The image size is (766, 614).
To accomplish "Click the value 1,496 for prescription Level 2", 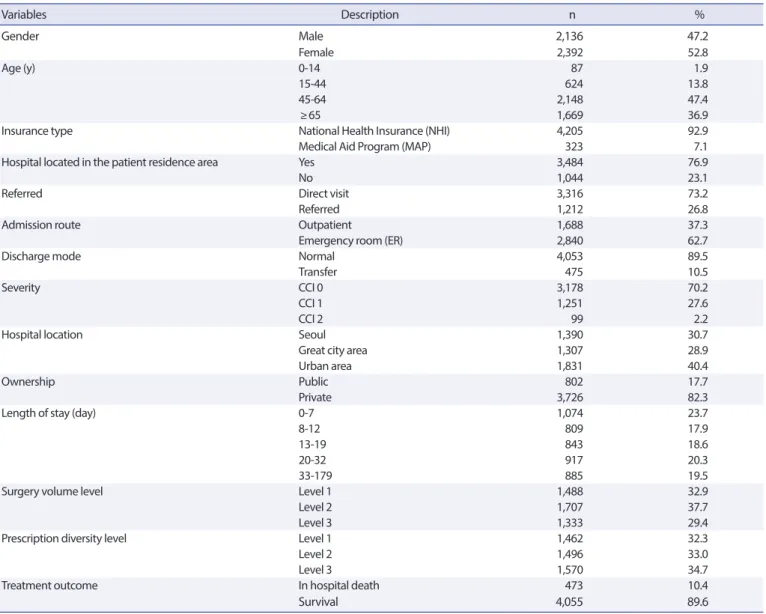I will pyautogui.click(x=570, y=554).
